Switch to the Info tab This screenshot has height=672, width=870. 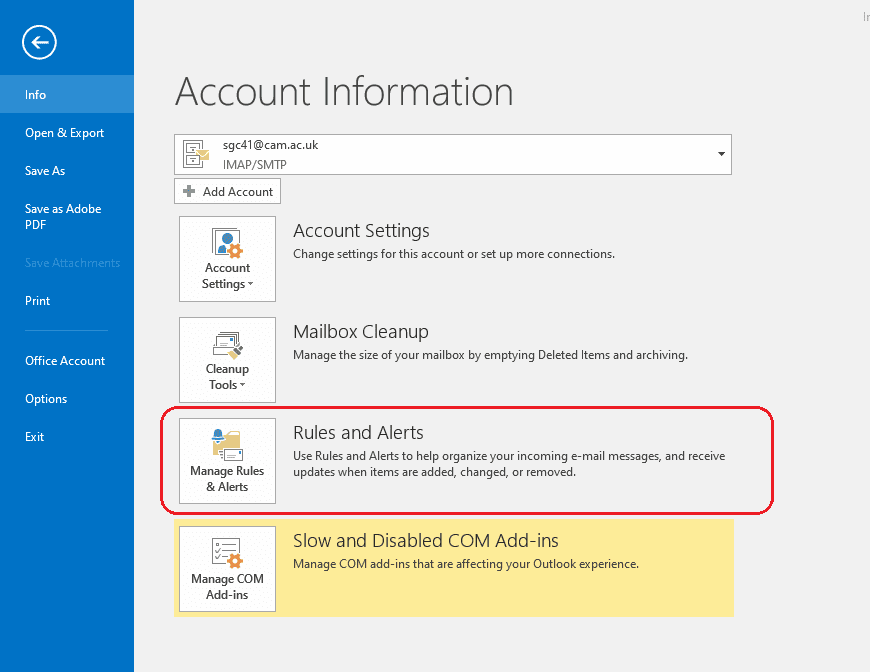(x=35, y=94)
